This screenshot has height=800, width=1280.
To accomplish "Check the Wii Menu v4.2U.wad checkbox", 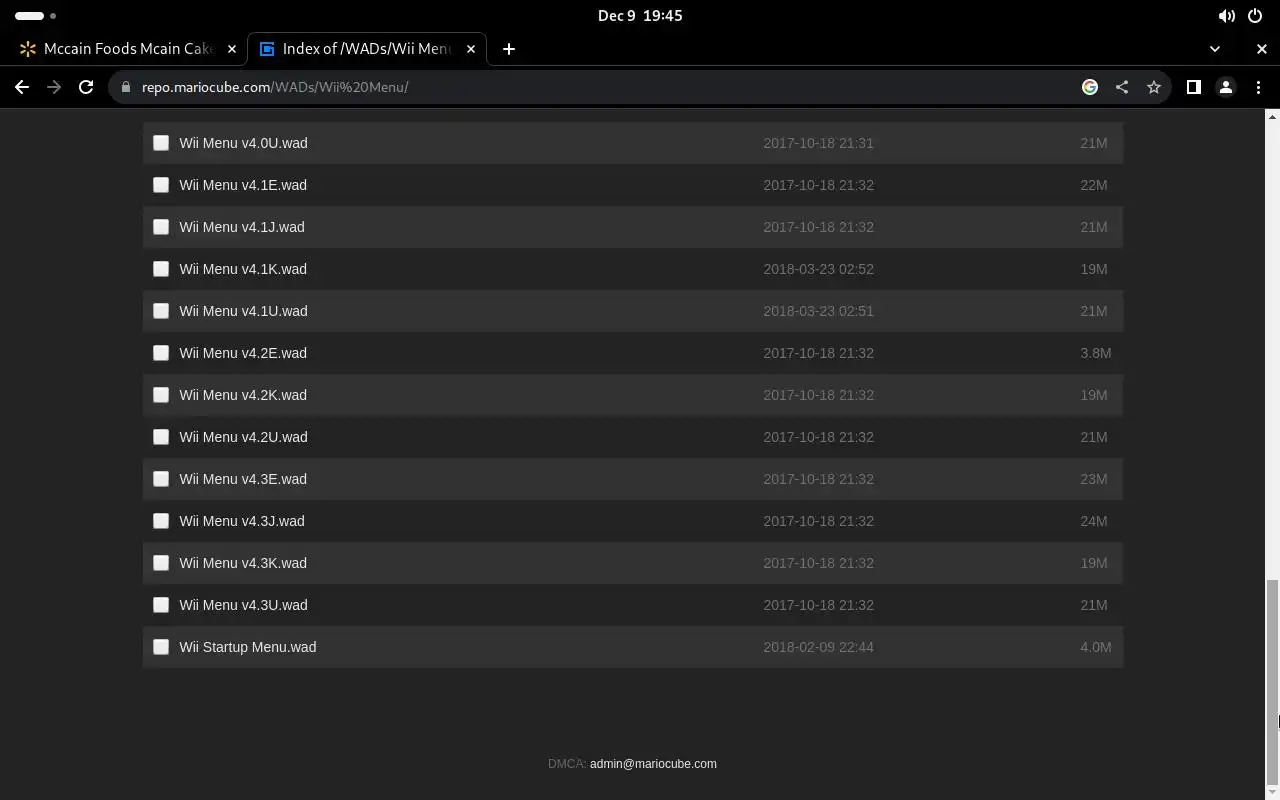I will click(161, 437).
